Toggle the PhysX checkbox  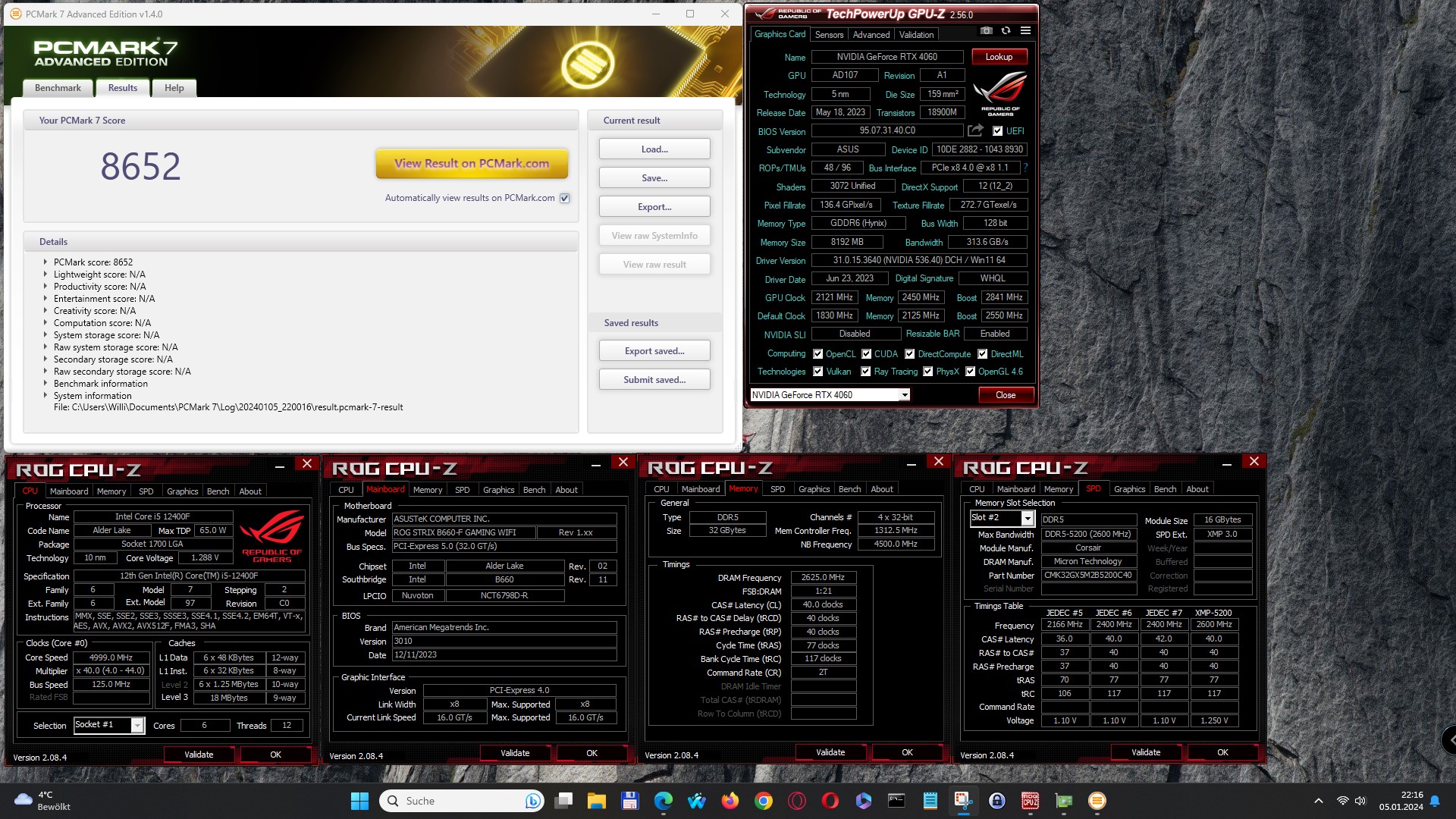coord(928,372)
